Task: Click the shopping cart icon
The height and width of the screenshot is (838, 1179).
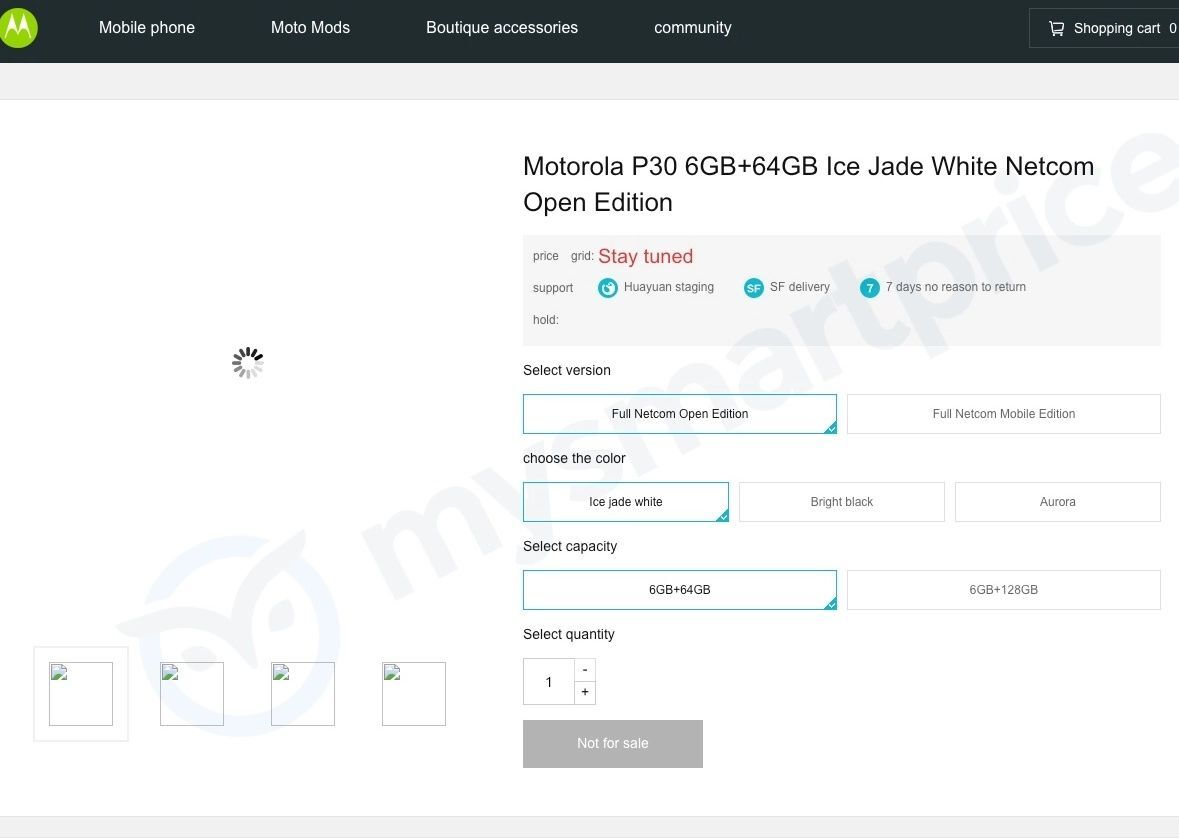Action: click(1056, 28)
